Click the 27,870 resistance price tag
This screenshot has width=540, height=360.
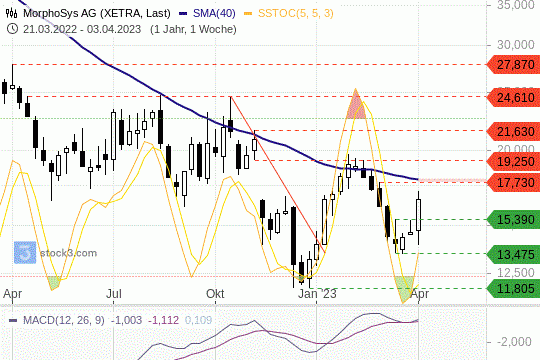coord(513,64)
